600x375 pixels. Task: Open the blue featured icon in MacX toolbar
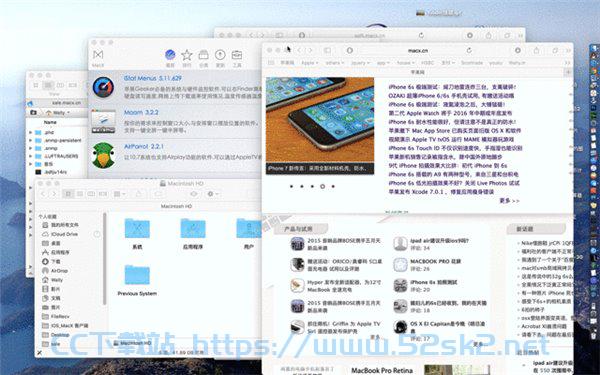[170, 55]
